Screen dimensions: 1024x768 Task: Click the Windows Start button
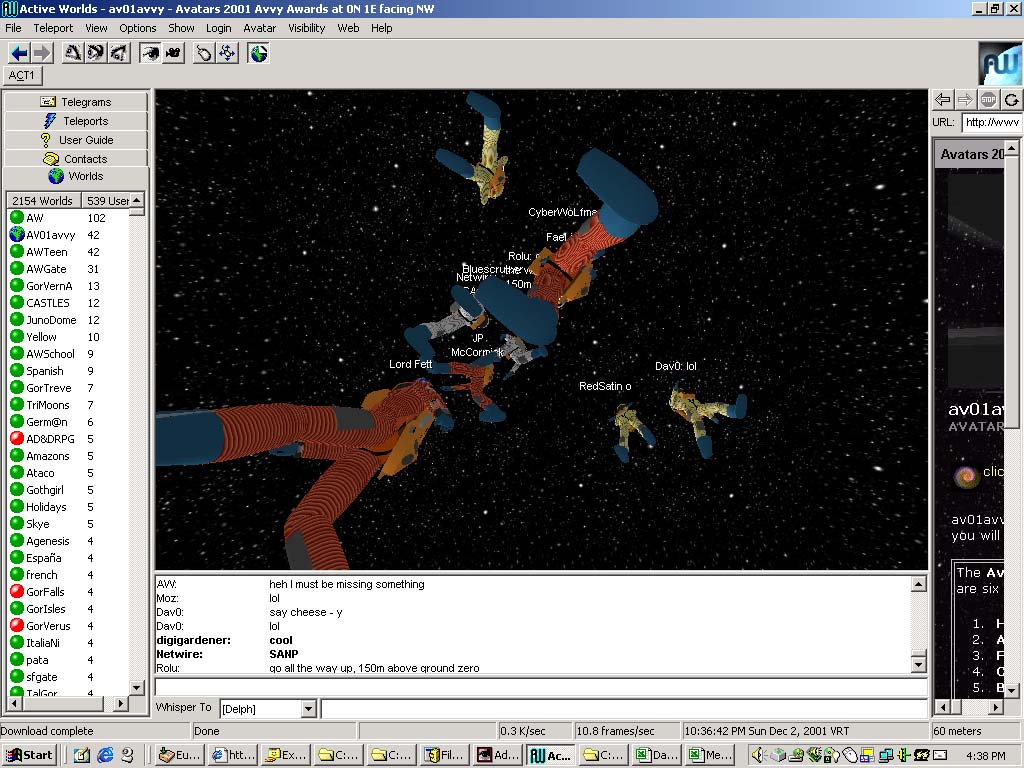point(29,755)
